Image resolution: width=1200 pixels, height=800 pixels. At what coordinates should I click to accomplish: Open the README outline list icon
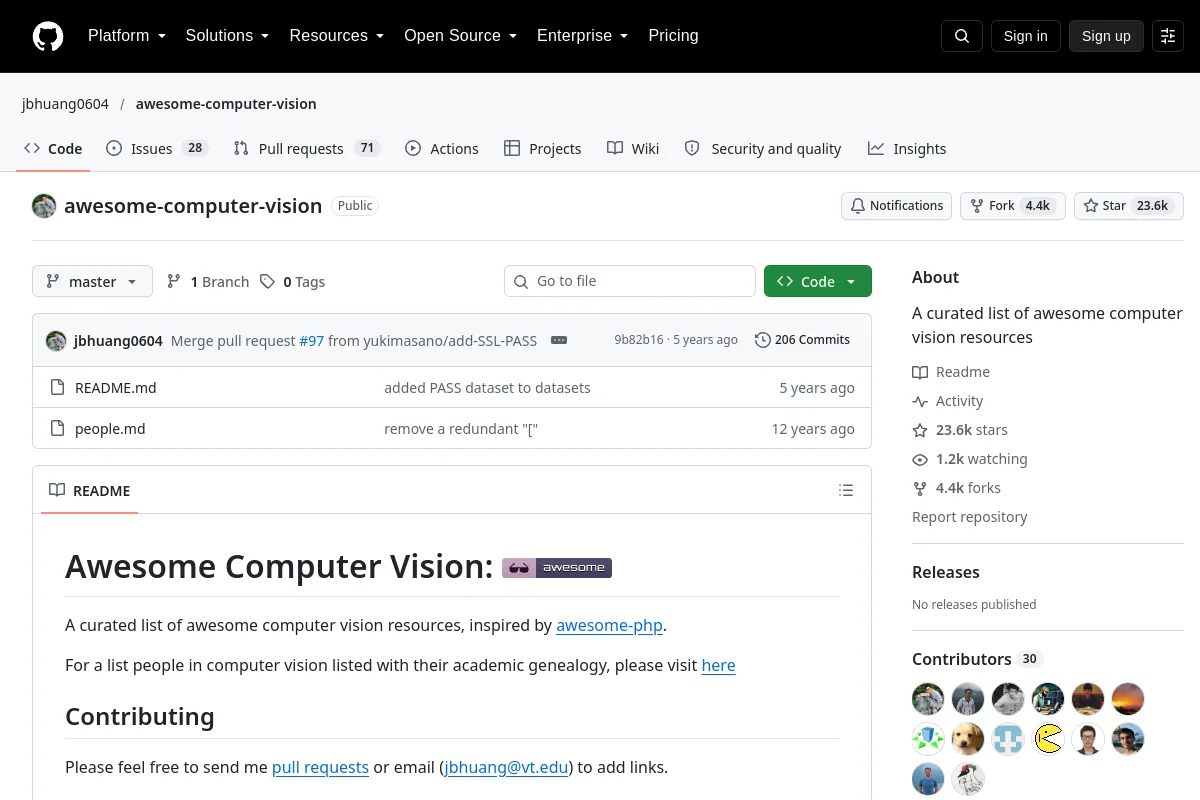coord(846,490)
